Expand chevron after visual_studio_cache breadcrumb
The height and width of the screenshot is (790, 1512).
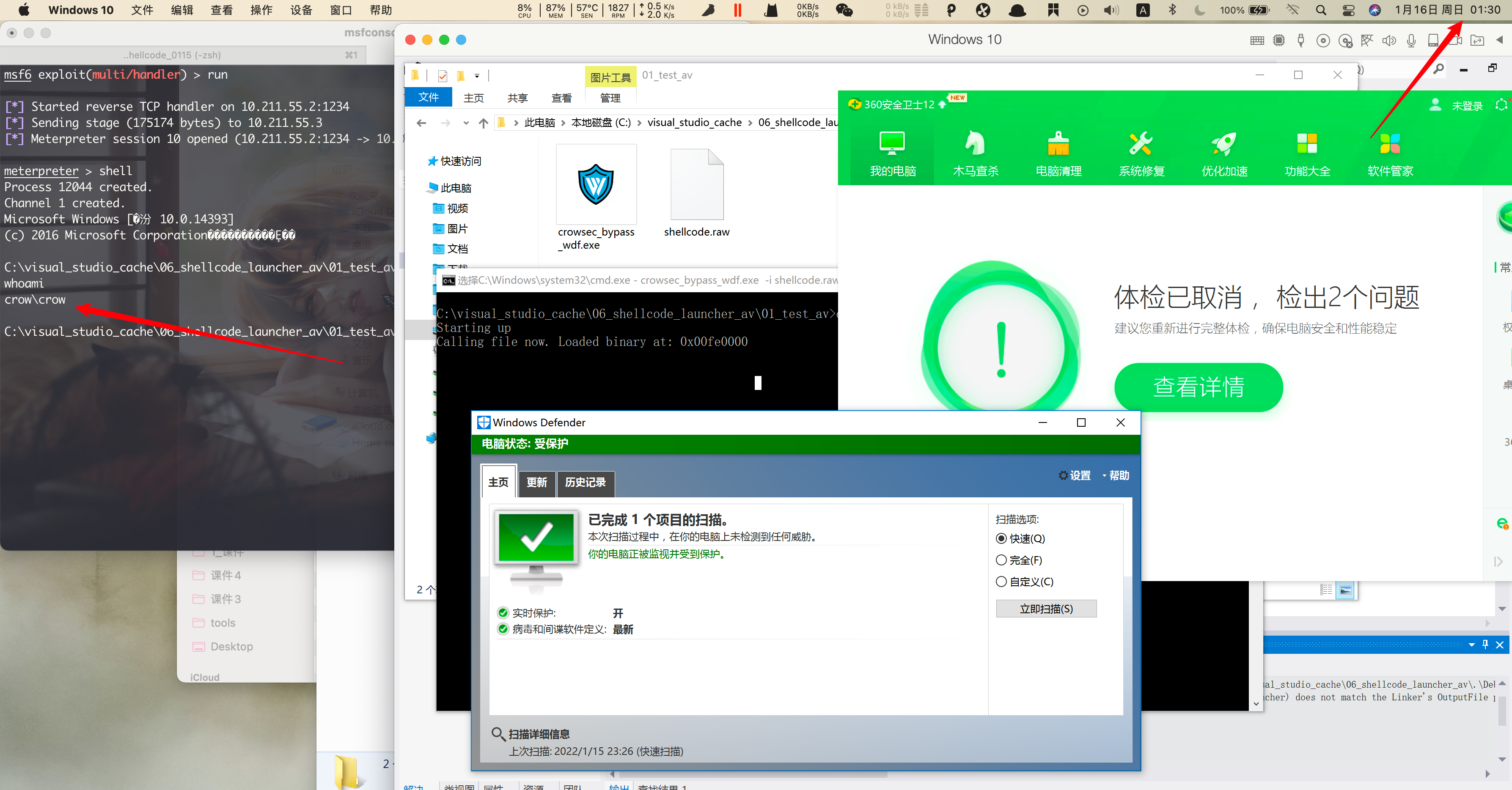click(x=750, y=123)
